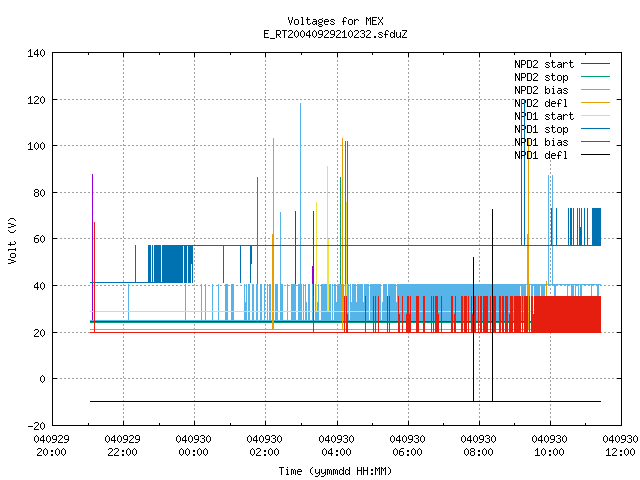Click the 80 y-axis tick label
The width and height of the screenshot is (640, 480).
[39, 193]
